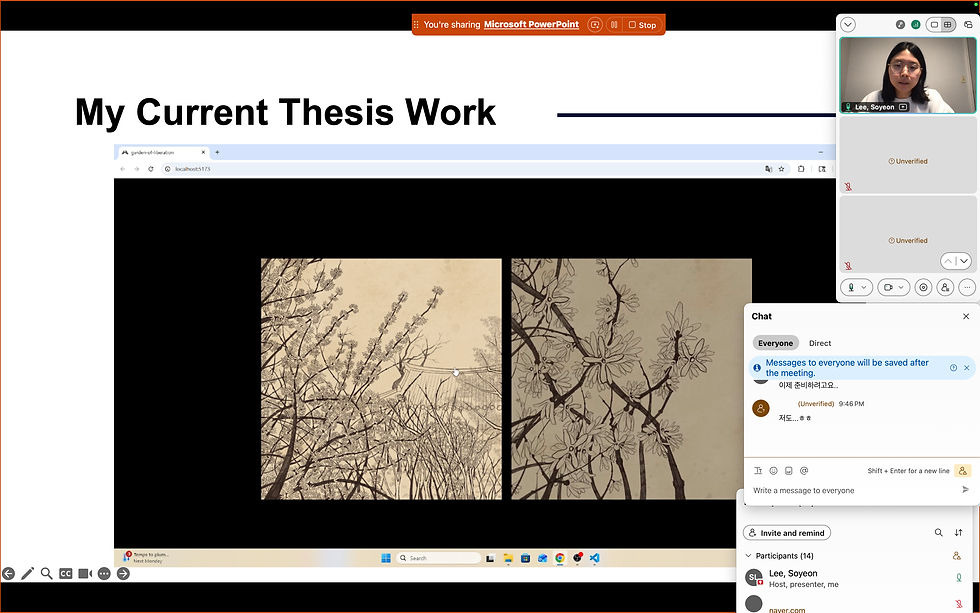Select the pen annotation tool on slide
980x613 pixels.
tap(28, 574)
